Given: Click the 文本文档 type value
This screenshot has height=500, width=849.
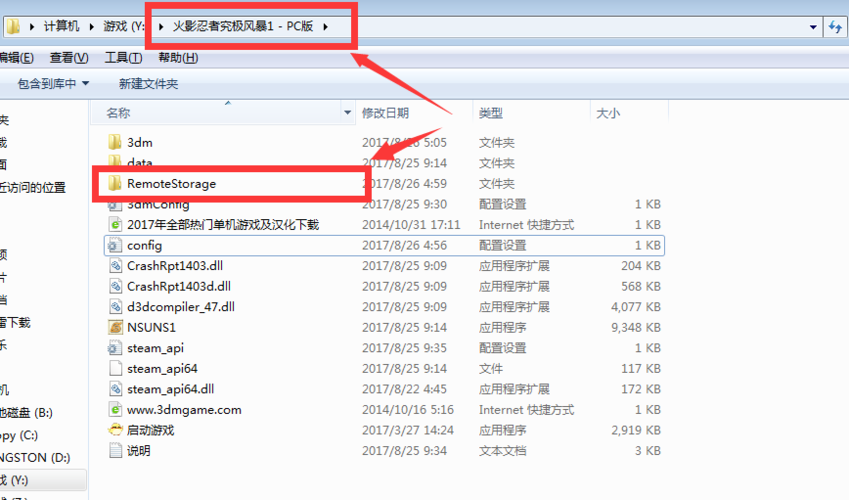Looking at the screenshot, I should click(502, 451).
